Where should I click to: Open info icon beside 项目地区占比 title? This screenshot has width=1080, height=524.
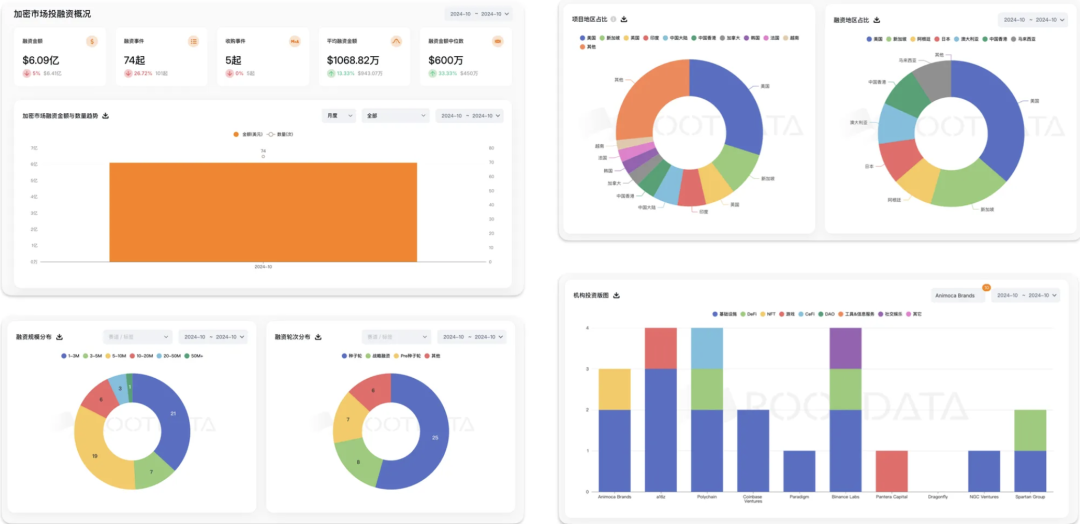pyautogui.click(x=614, y=19)
